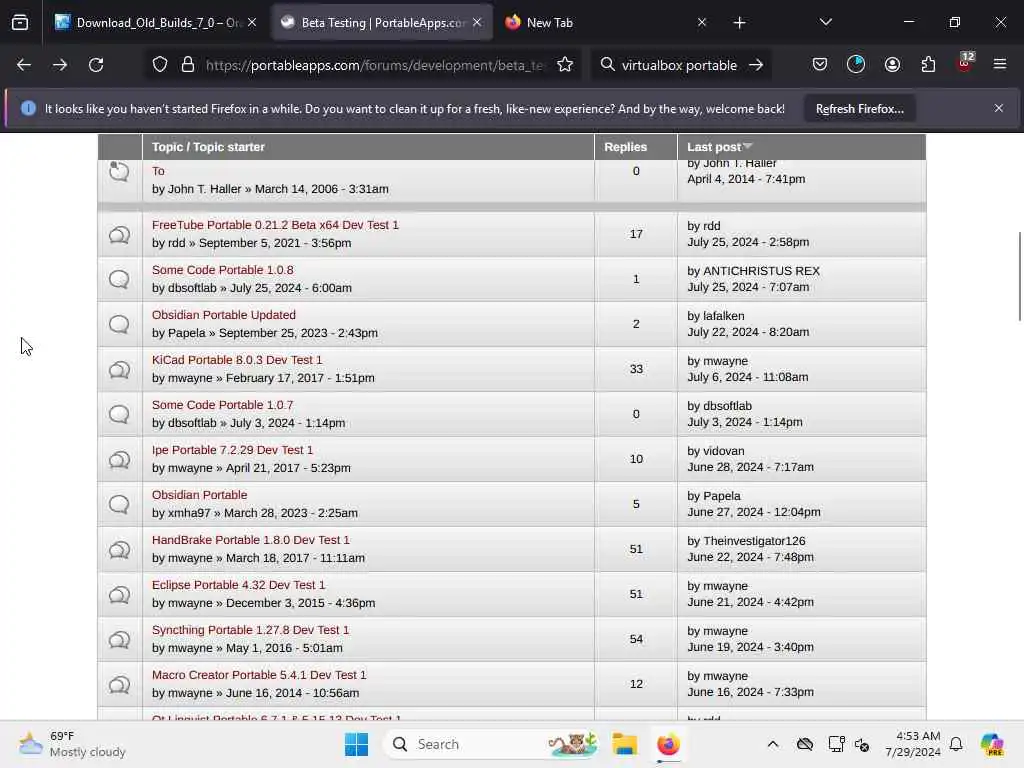Open the clock showing 4:53 AM
The image size is (1024, 768).
click(912, 744)
